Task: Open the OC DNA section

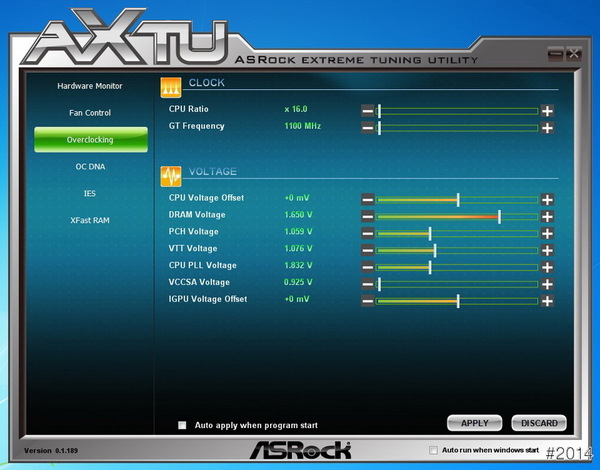Action: [90, 166]
